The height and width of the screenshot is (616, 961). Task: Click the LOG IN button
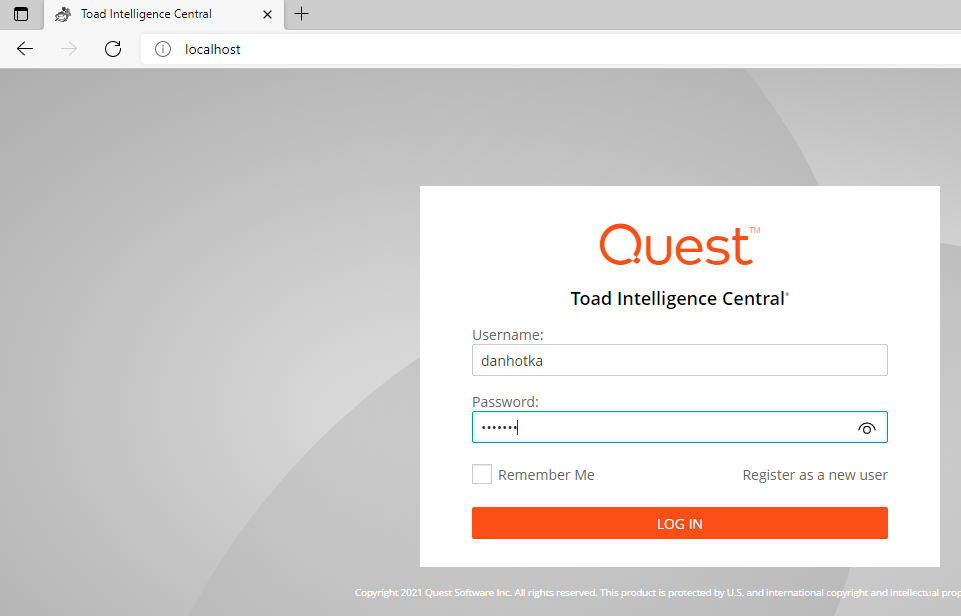679,523
